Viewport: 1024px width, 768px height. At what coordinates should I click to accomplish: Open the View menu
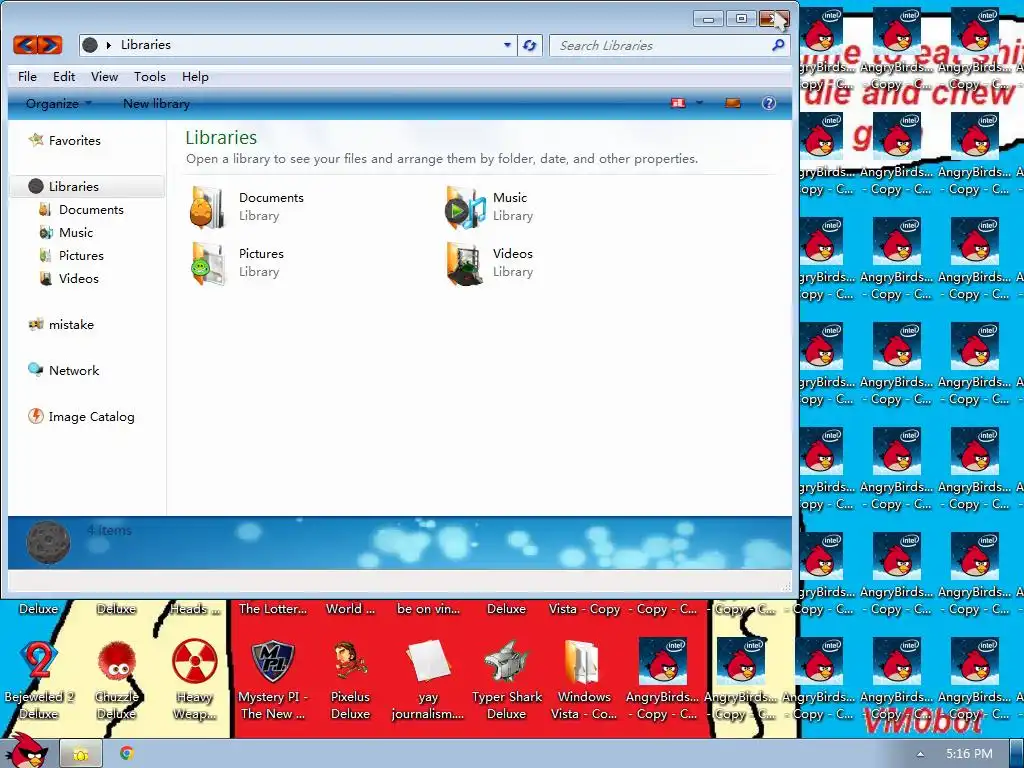click(104, 76)
